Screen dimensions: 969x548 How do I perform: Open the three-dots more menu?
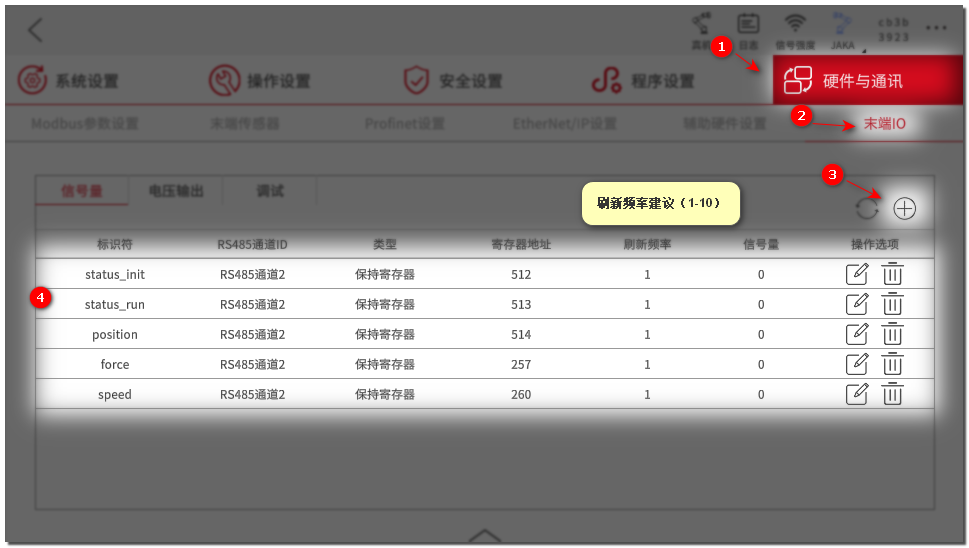[936, 28]
